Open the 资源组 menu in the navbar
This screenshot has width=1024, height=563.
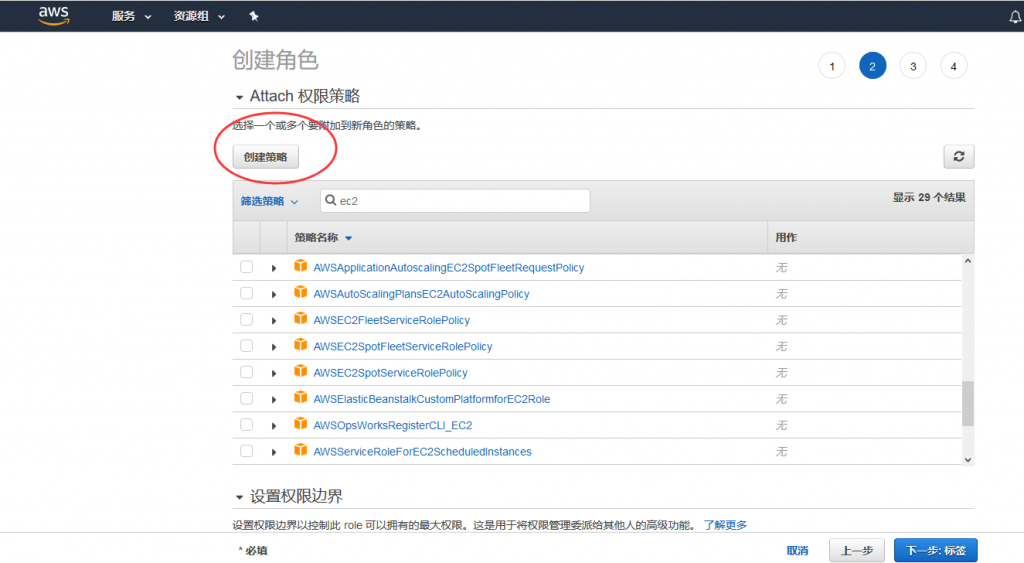point(199,16)
